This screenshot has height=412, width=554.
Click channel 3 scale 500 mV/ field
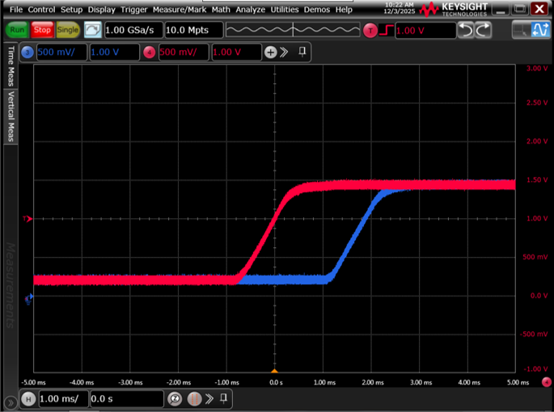click(x=61, y=52)
